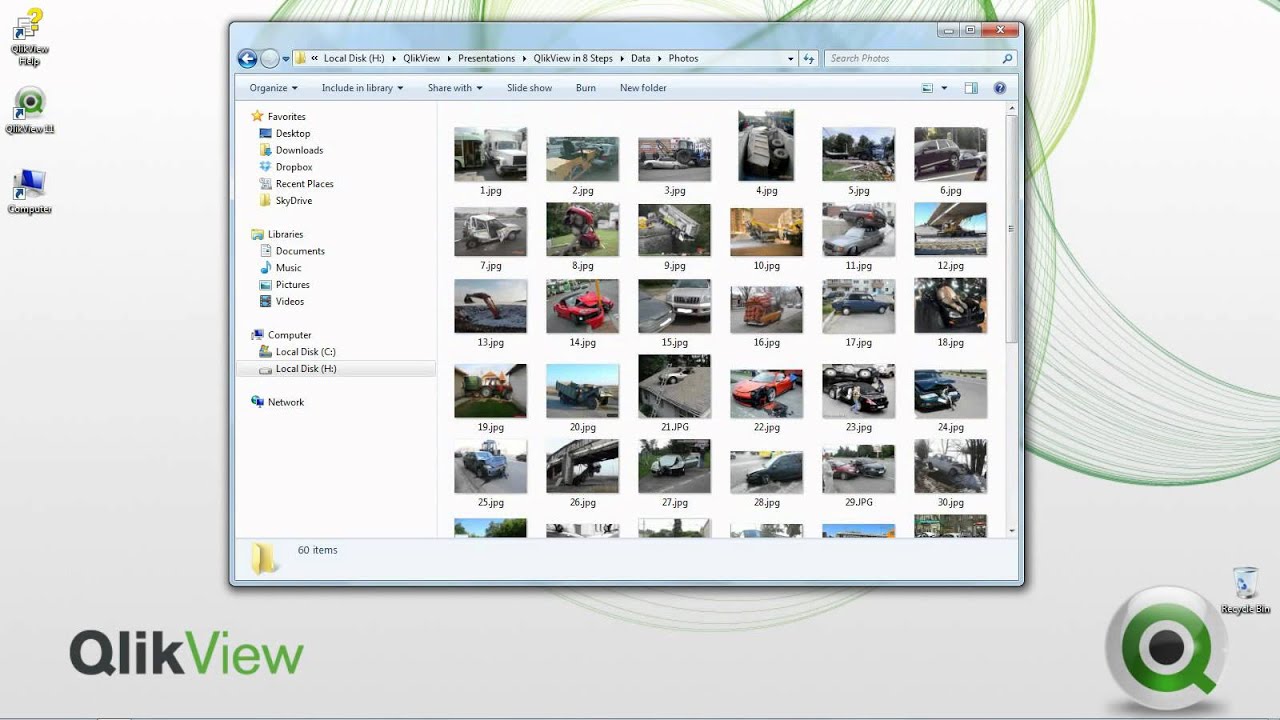Click the Data breadcrumb in the address bar
The width and height of the screenshot is (1280, 720).
click(640, 58)
